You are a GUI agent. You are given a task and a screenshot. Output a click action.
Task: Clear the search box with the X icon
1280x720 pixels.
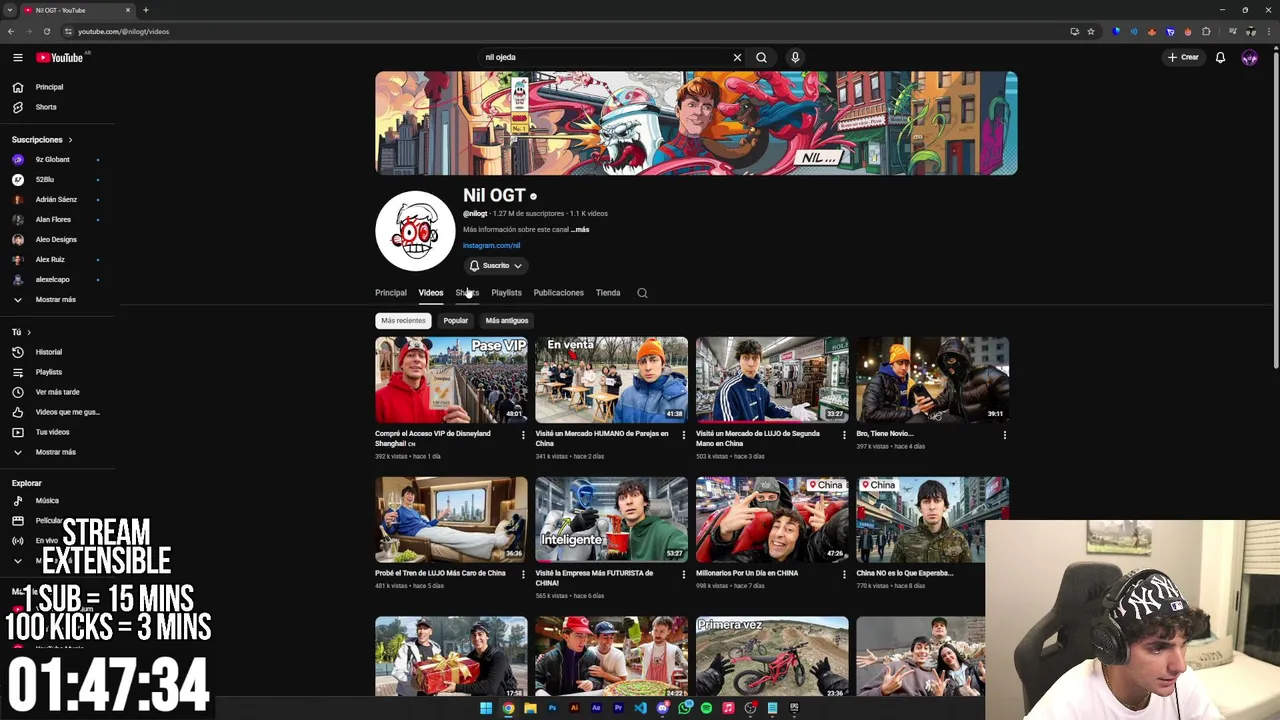pos(737,58)
